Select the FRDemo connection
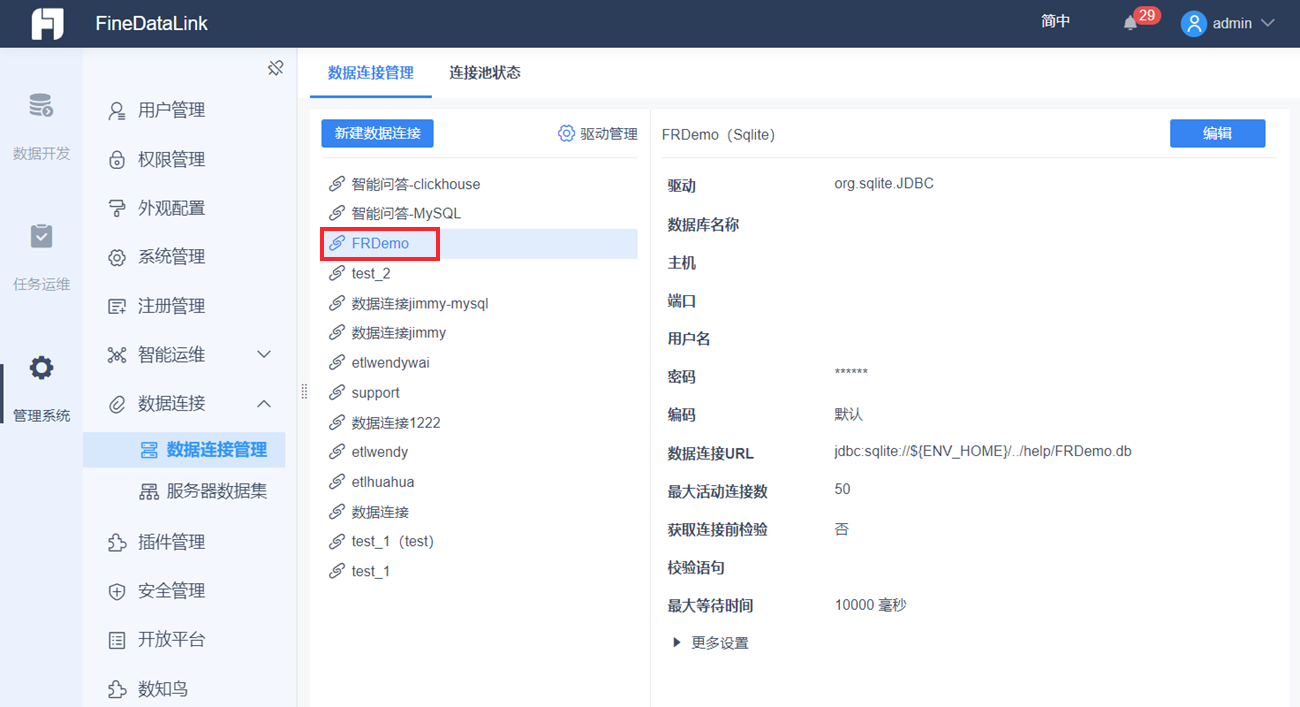Viewport: 1300px width, 707px height. pyautogui.click(x=479, y=244)
